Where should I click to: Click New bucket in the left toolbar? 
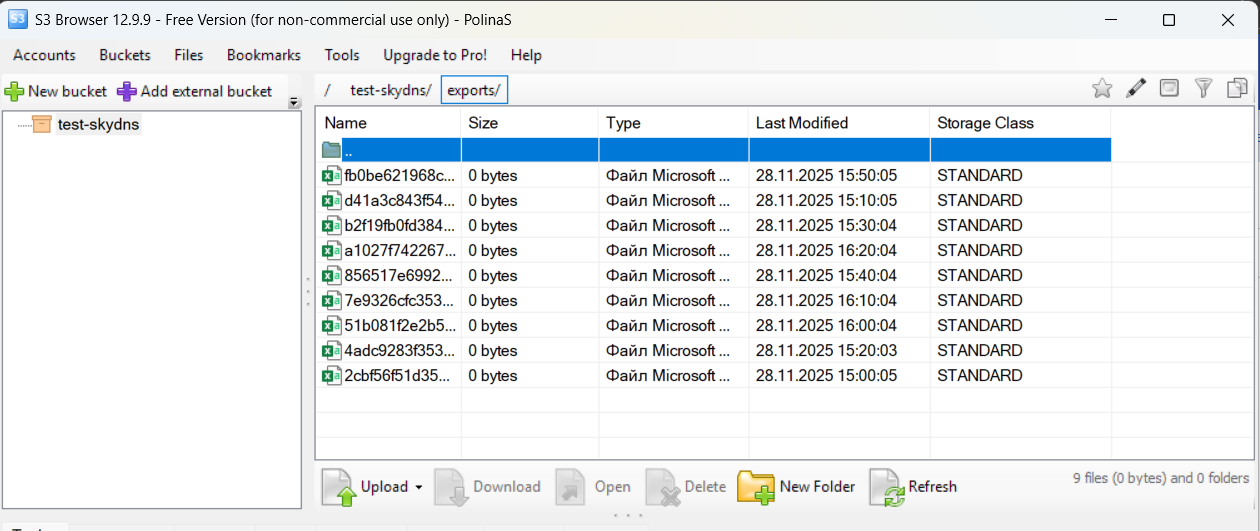tap(56, 91)
